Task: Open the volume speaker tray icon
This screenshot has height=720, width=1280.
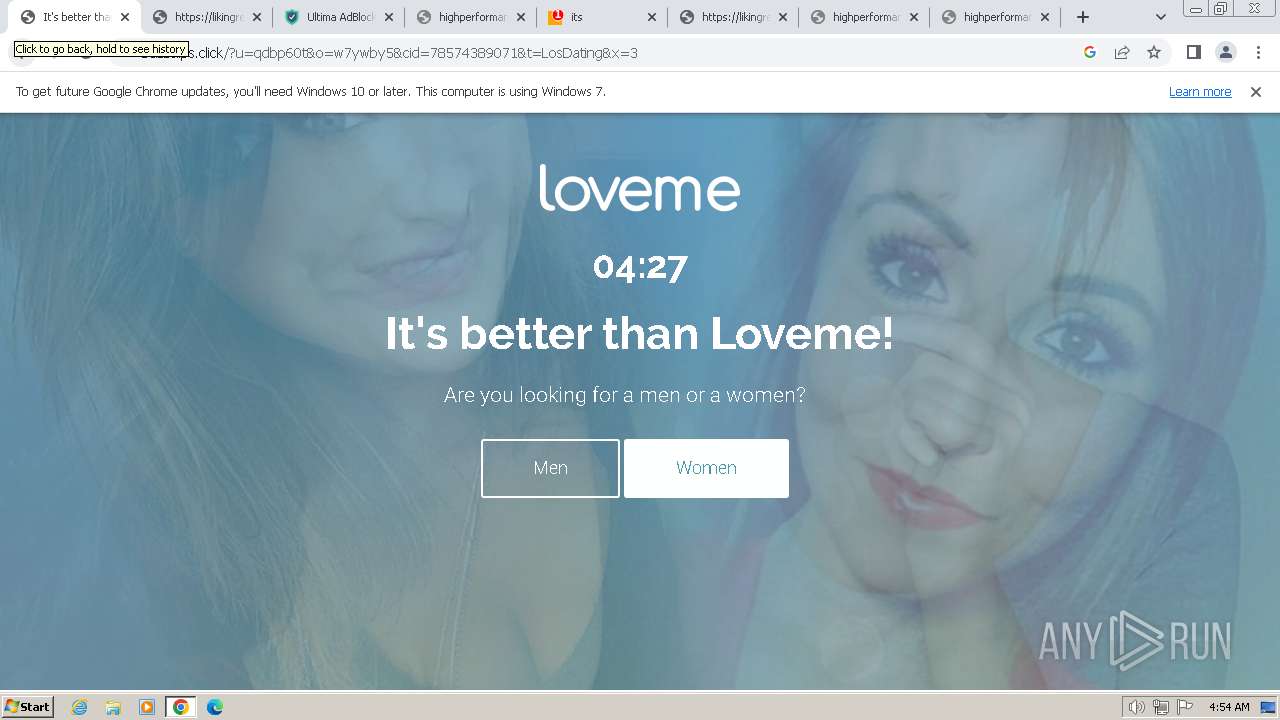Action: (x=1137, y=707)
